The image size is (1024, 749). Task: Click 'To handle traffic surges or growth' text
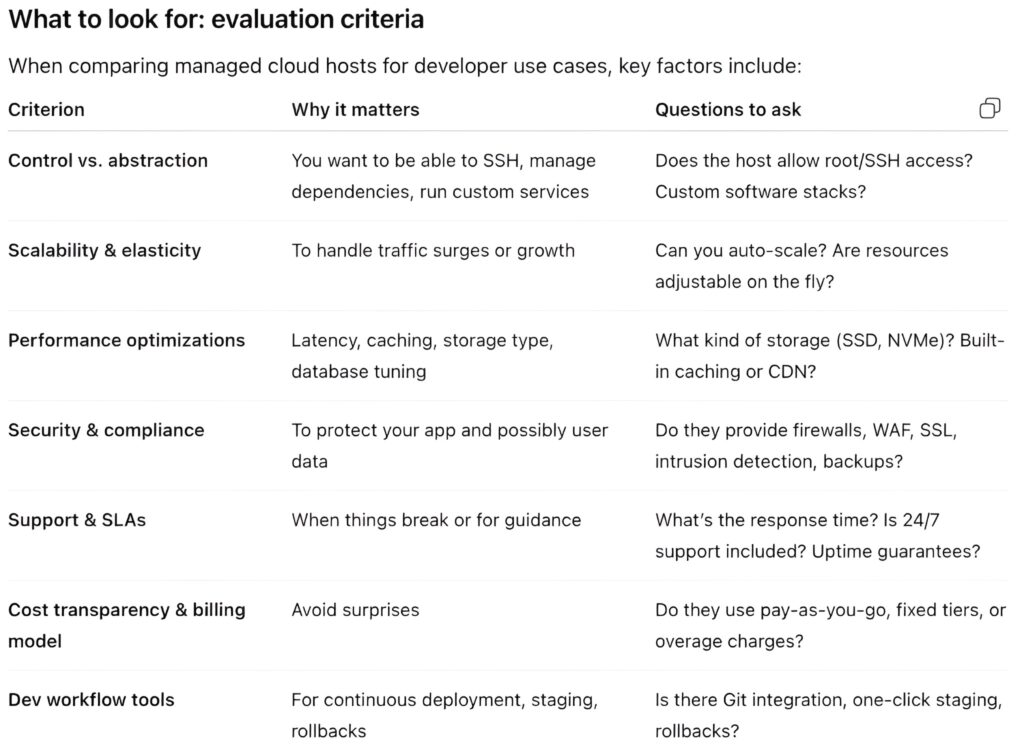433,250
